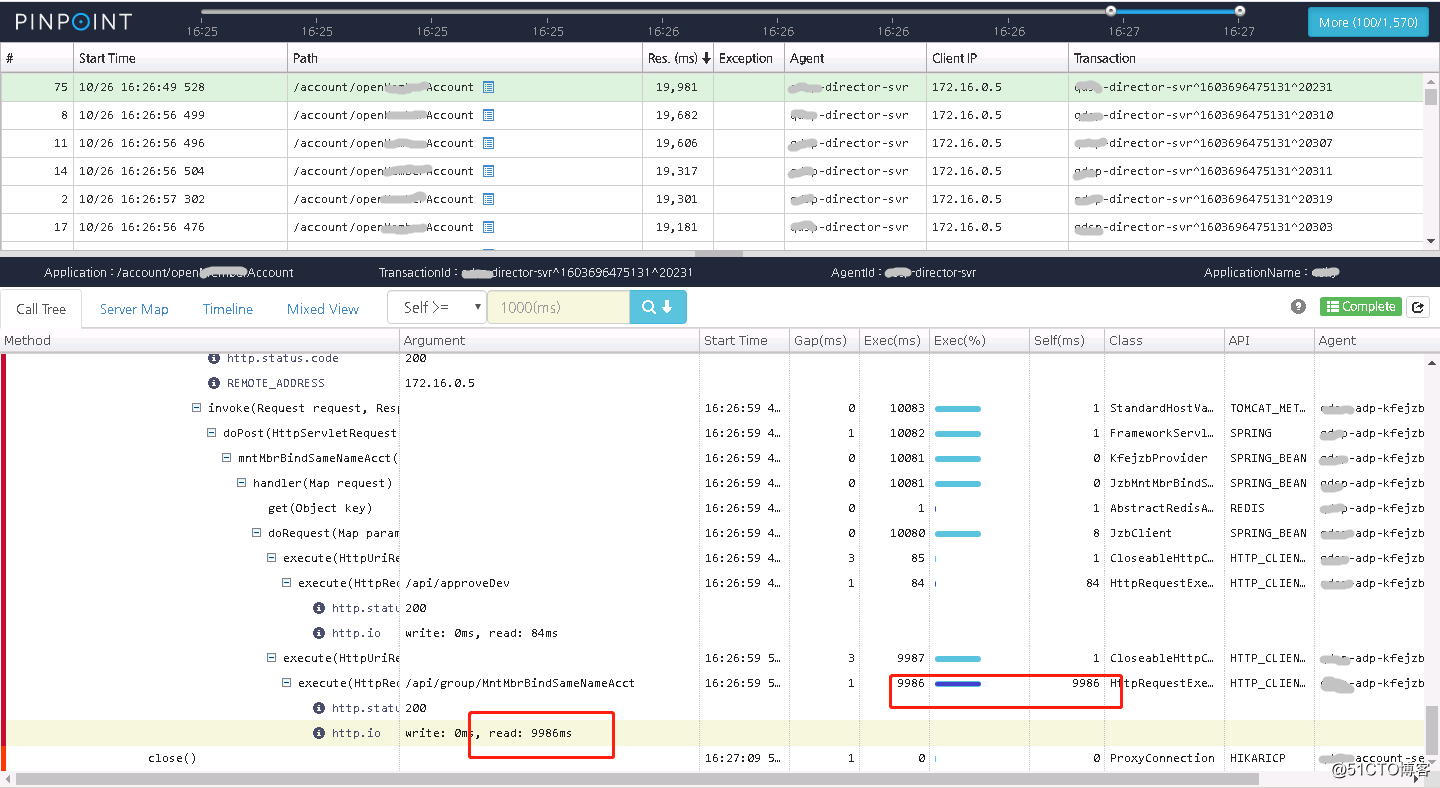Image resolution: width=1440 pixels, height=788 pixels.
Task: Click the response time 19,317 cell
Action: [x=677, y=171]
